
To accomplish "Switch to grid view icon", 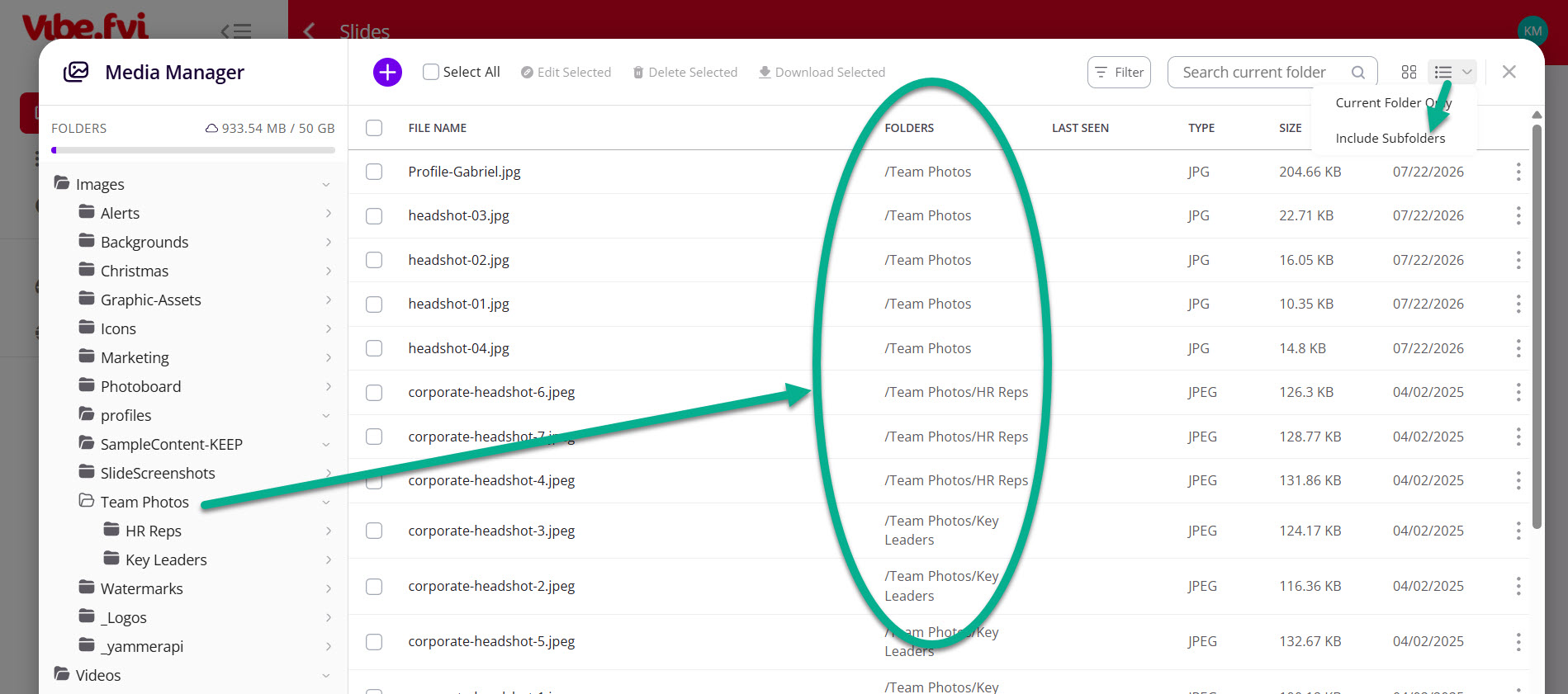I will pyautogui.click(x=1409, y=72).
